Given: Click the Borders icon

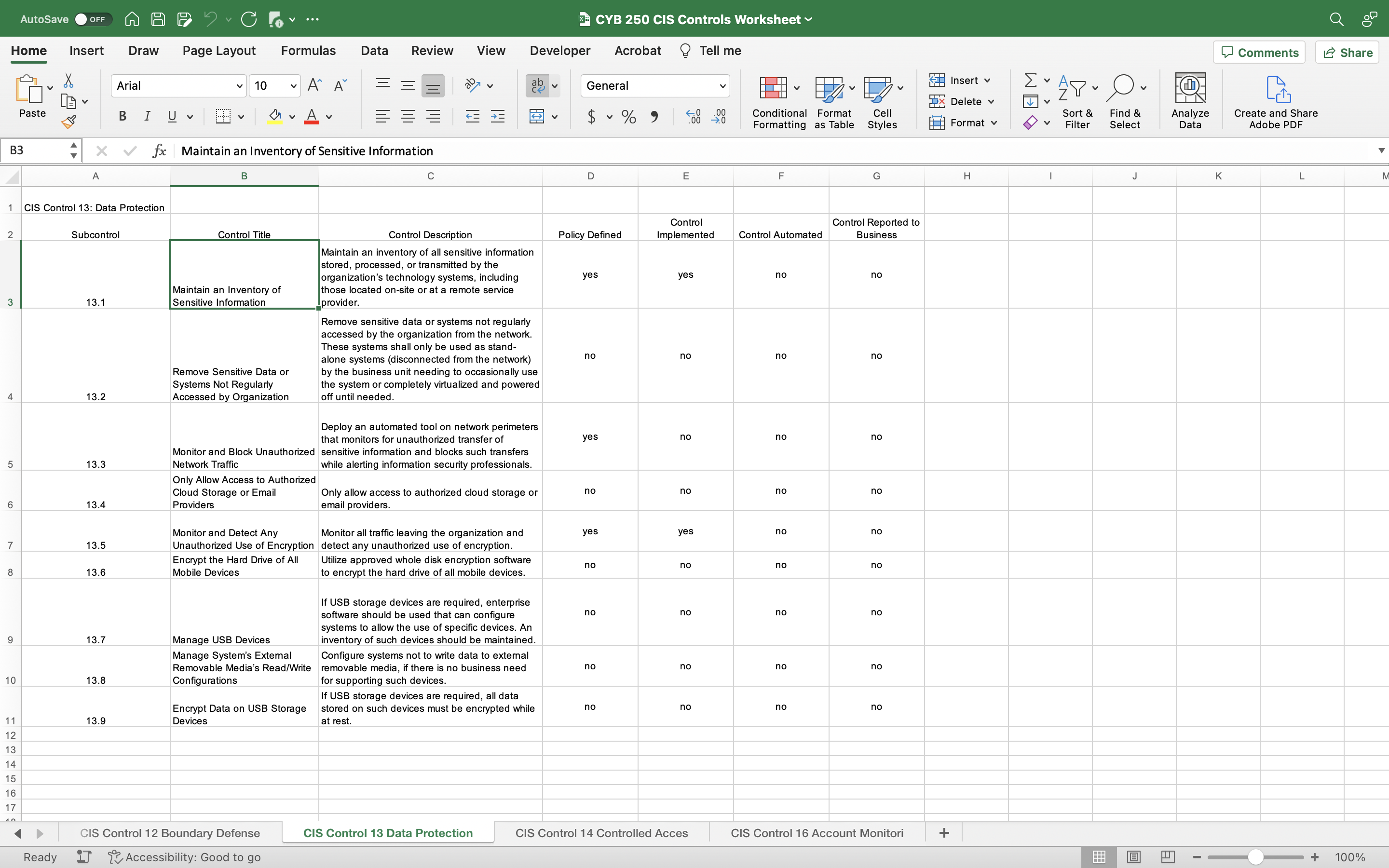Looking at the screenshot, I should (x=223, y=117).
